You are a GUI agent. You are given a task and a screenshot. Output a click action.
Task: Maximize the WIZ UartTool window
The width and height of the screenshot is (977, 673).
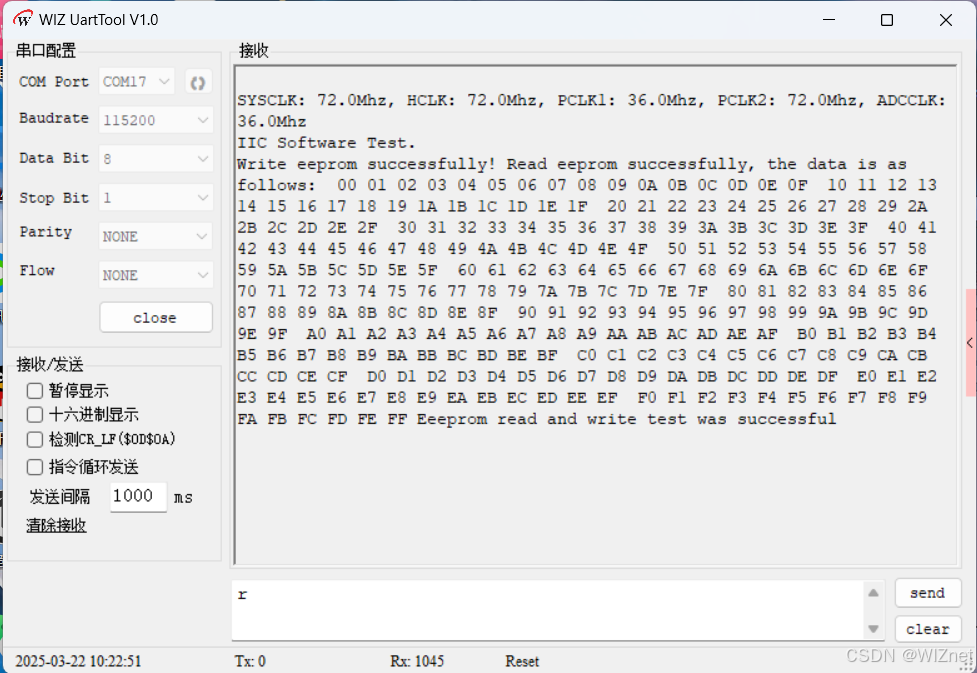tap(887, 20)
